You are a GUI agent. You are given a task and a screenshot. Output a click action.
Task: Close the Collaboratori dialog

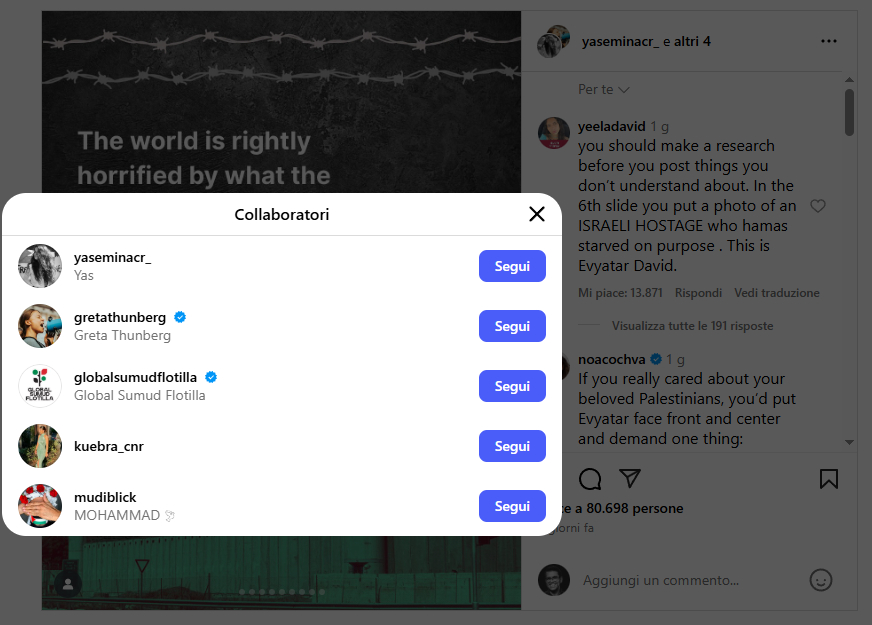[537, 214]
